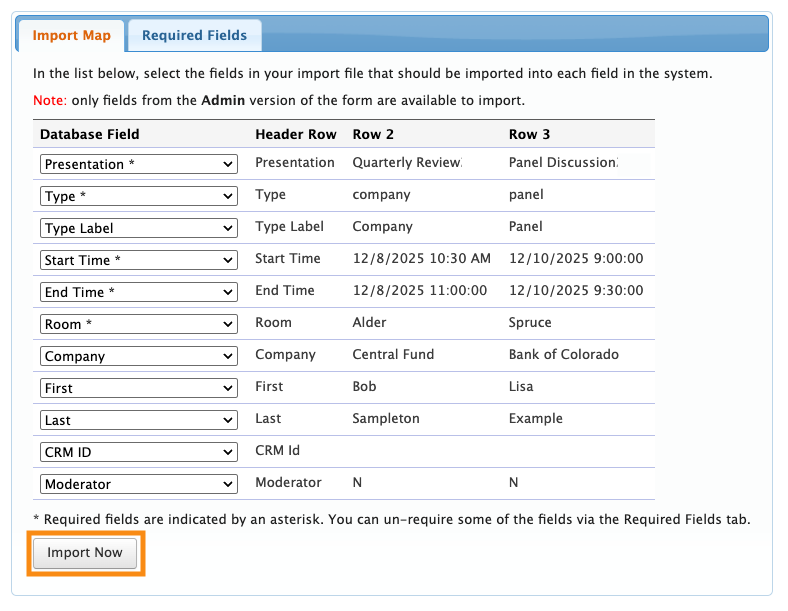Open the Last name field dropdown
Screen dimensions: 788x611
click(x=139, y=420)
